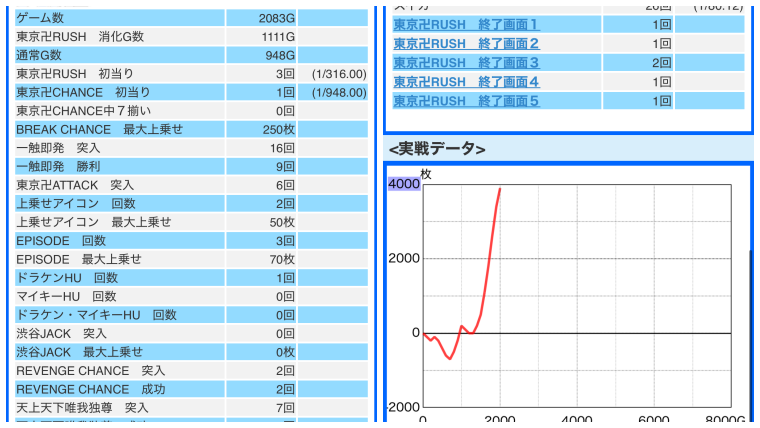Click the 東京卍RUSH 終了画面３ link
The height and width of the screenshot is (428, 760).
(465, 62)
